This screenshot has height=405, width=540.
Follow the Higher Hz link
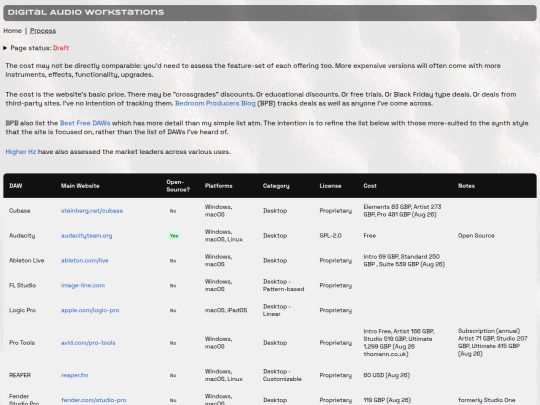21,152
